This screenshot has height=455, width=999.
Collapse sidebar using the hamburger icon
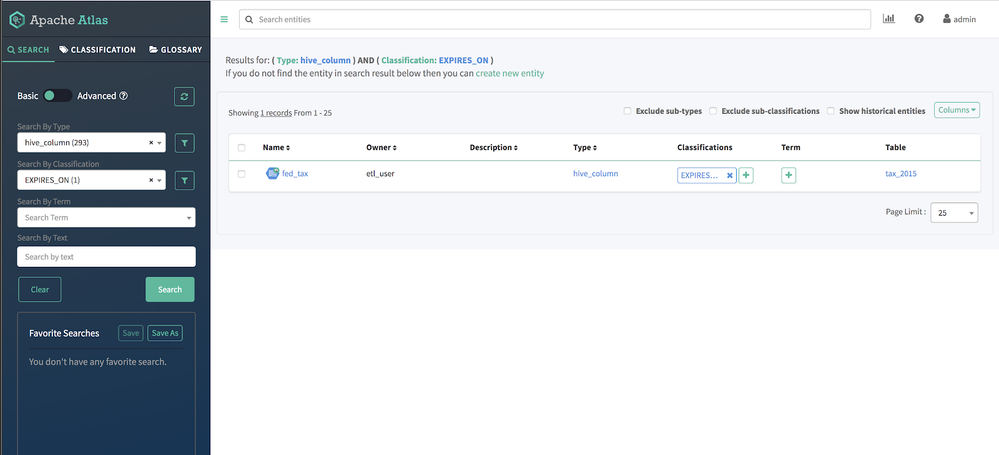(224, 19)
